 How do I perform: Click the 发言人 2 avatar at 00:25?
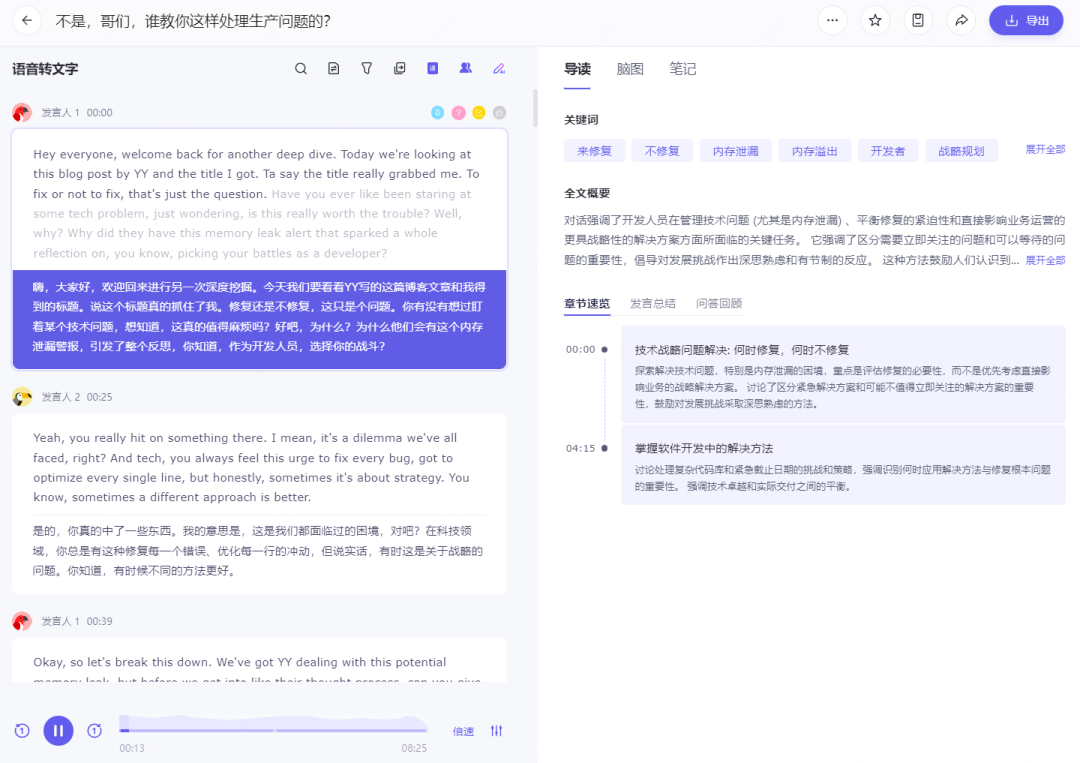[22, 397]
